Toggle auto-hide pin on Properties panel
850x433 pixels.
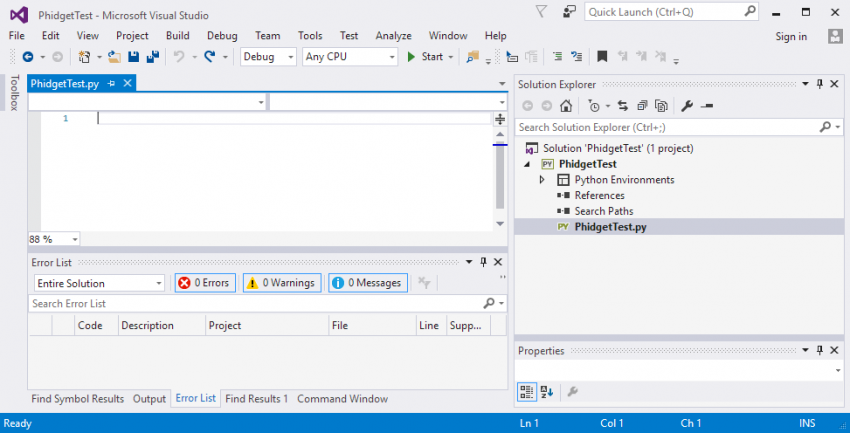pyautogui.click(x=820, y=351)
